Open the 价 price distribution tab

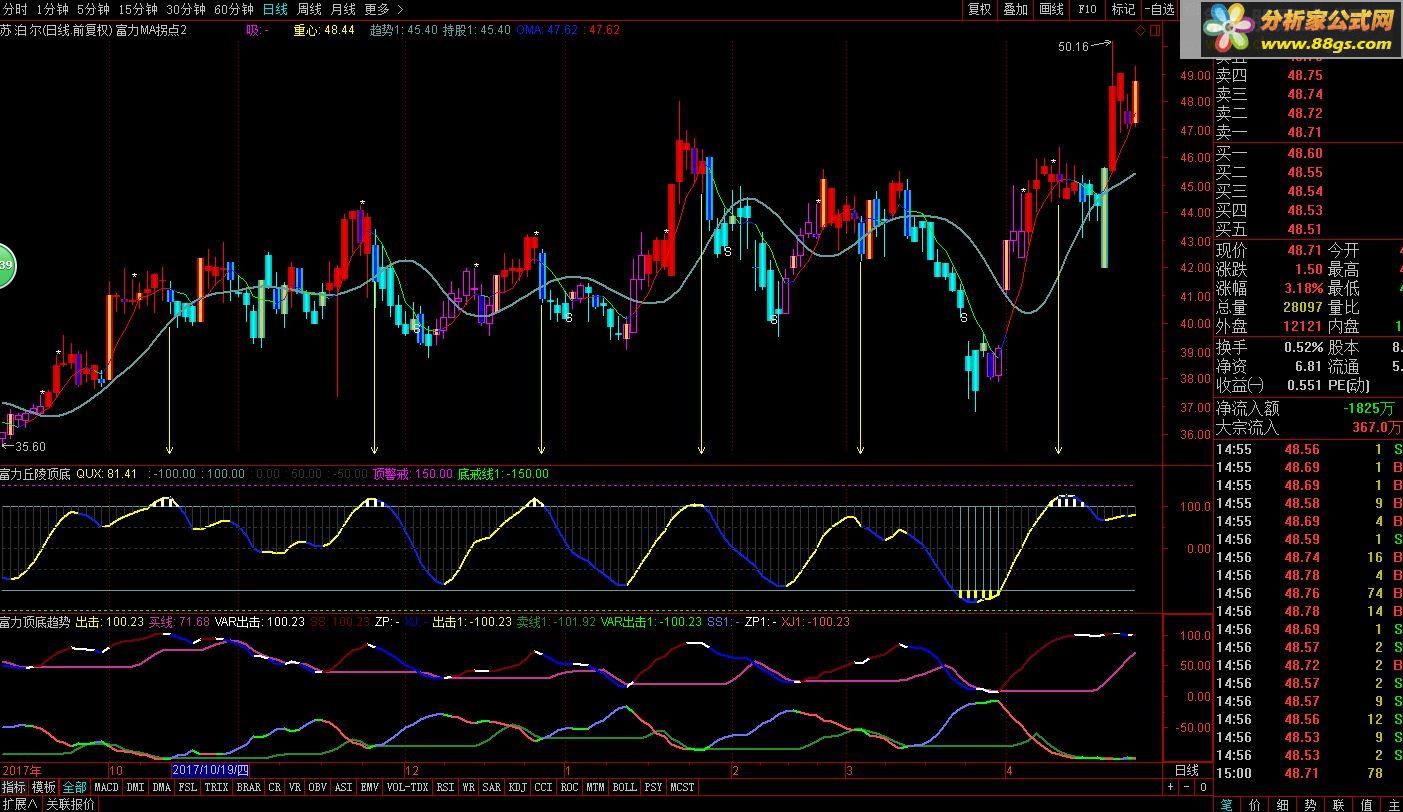pos(1255,804)
